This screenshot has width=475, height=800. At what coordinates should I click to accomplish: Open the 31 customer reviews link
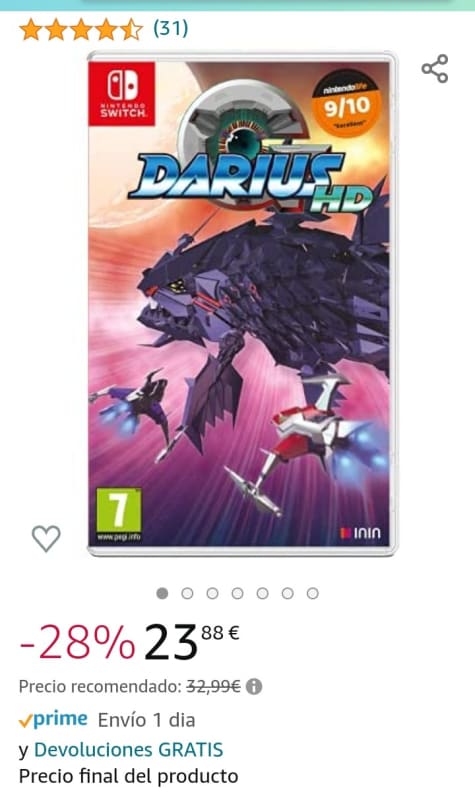pyautogui.click(x=170, y=28)
